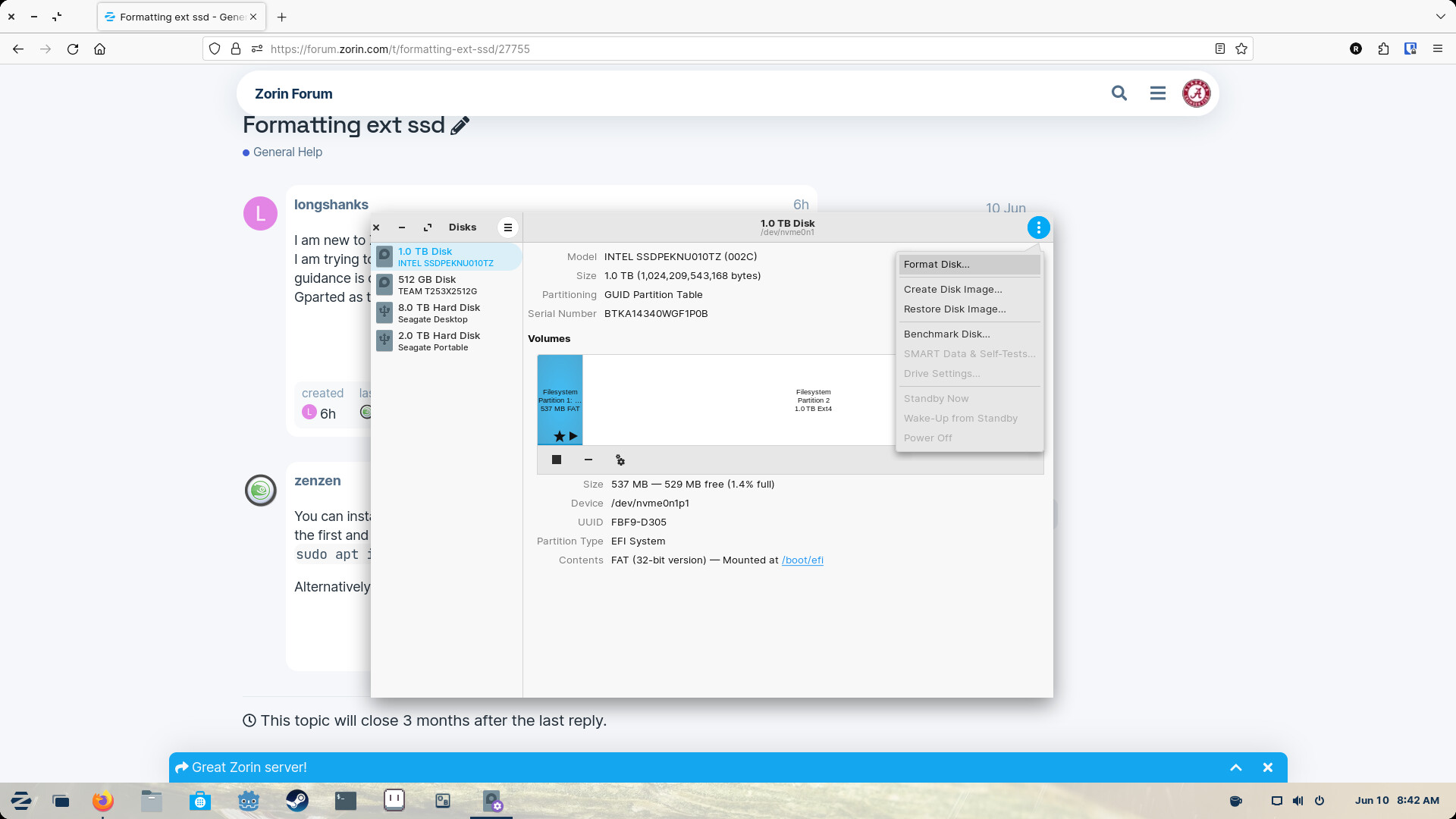Open the Software store from the taskbar
This screenshot has width=1456, height=819.
click(x=200, y=801)
